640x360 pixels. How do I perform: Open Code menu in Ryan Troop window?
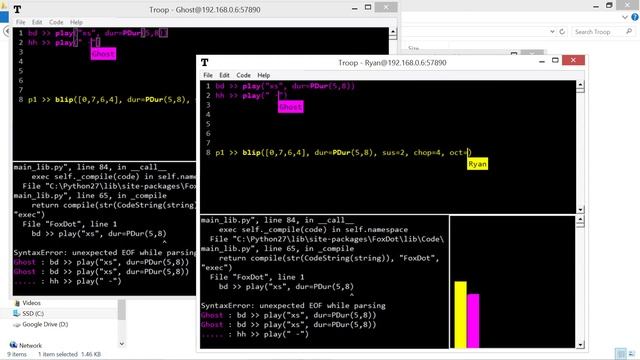tap(243, 75)
